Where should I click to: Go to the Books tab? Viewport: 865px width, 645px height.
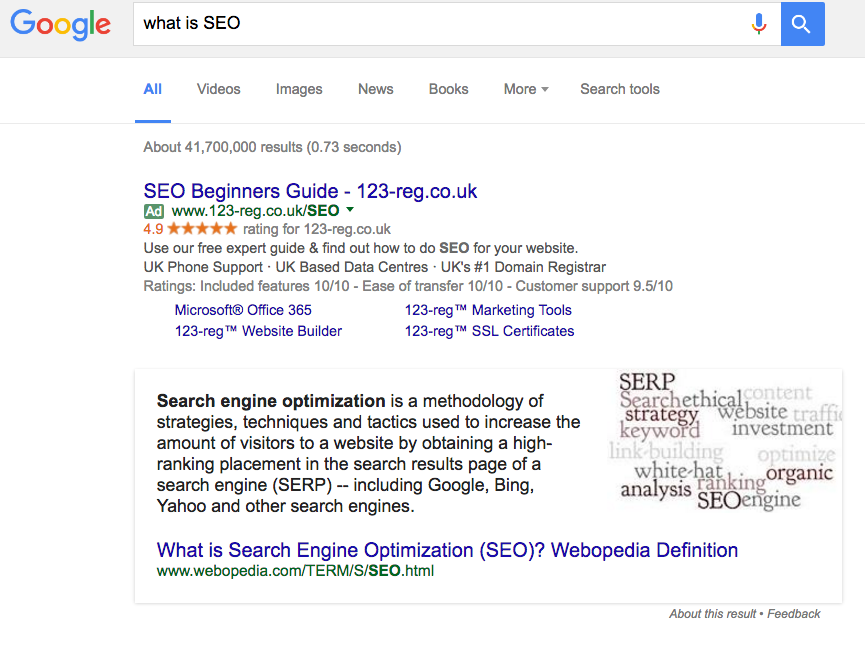tap(448, 89)
